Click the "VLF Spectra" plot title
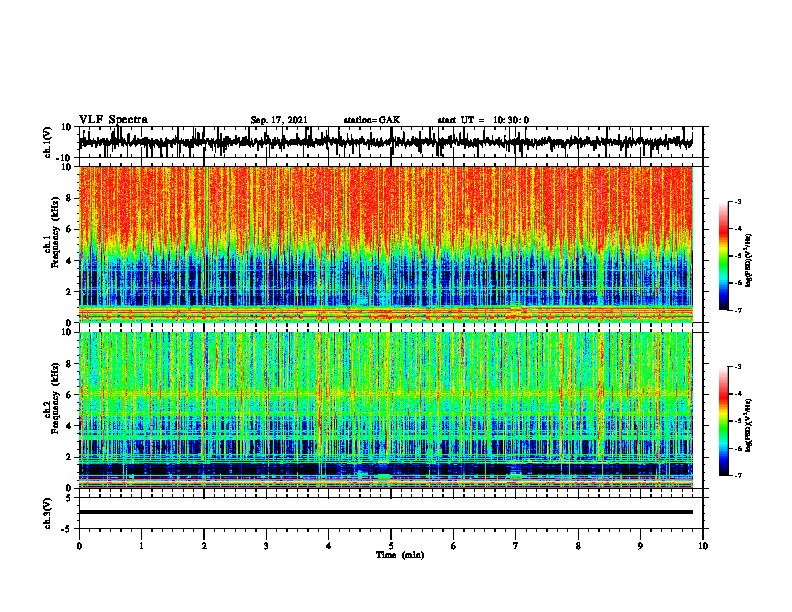 [113, 120]
